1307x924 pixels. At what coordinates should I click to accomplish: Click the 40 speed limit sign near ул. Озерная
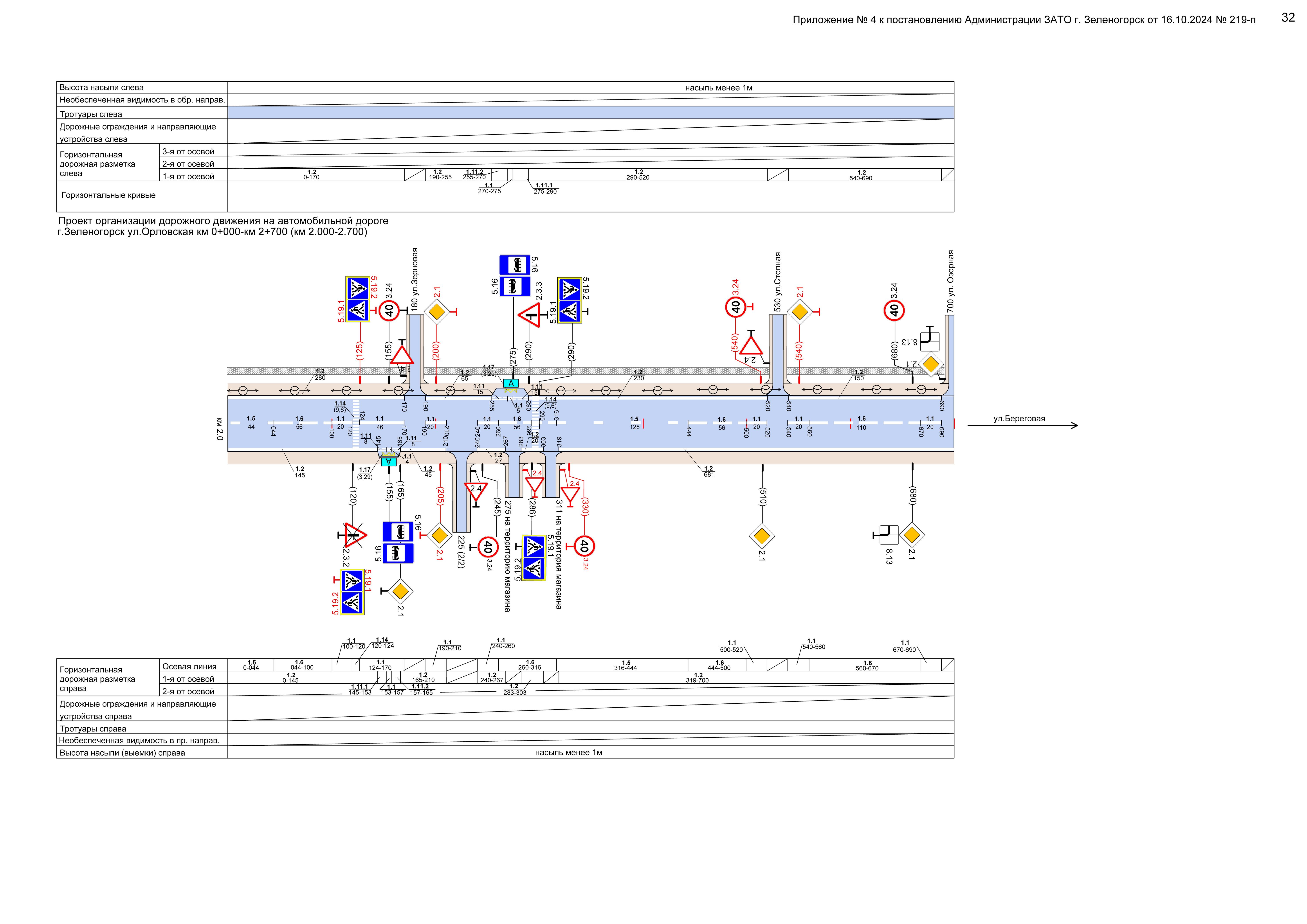click(894, 310)
